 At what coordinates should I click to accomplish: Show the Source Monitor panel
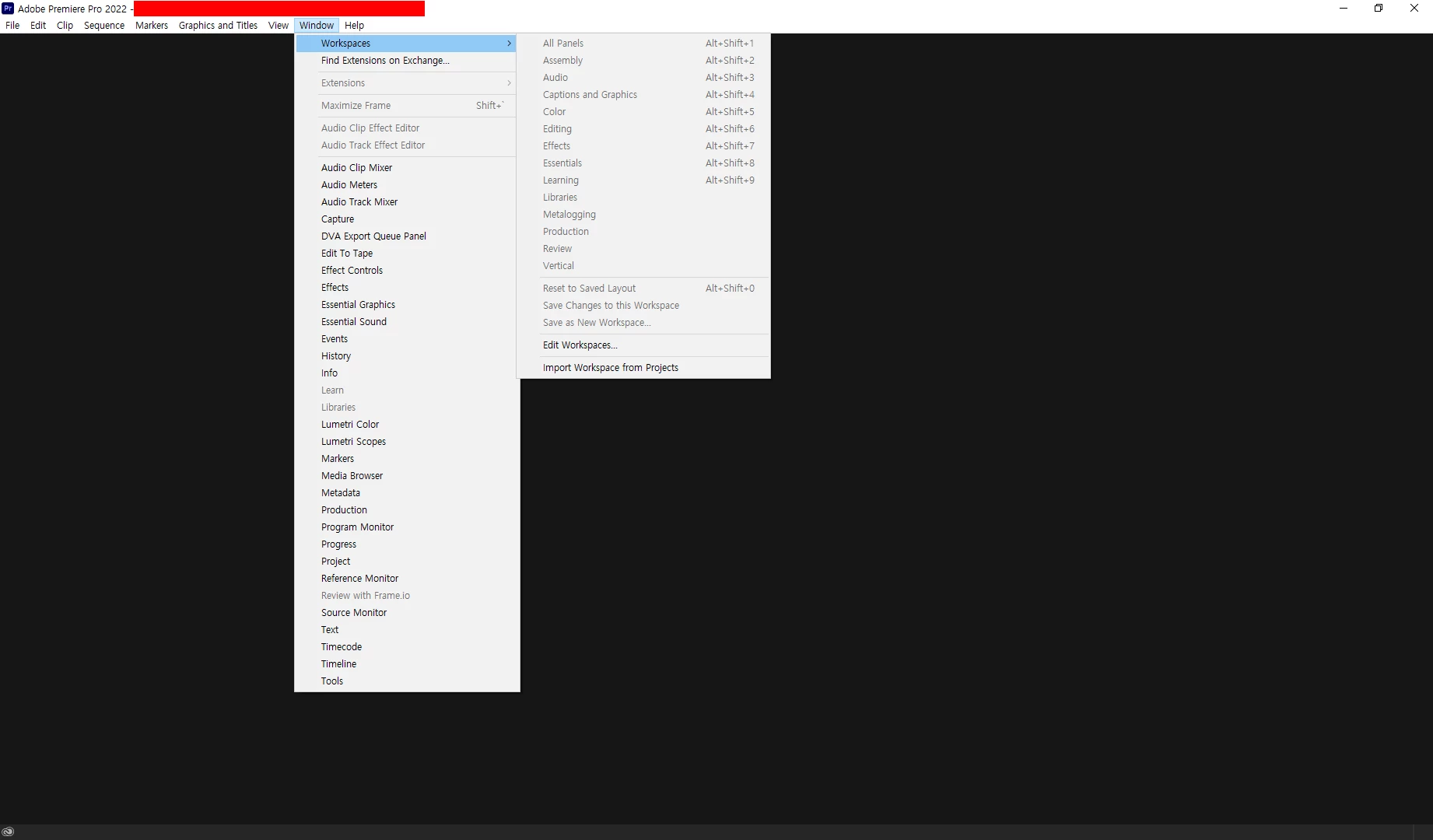tap(406, 613)
